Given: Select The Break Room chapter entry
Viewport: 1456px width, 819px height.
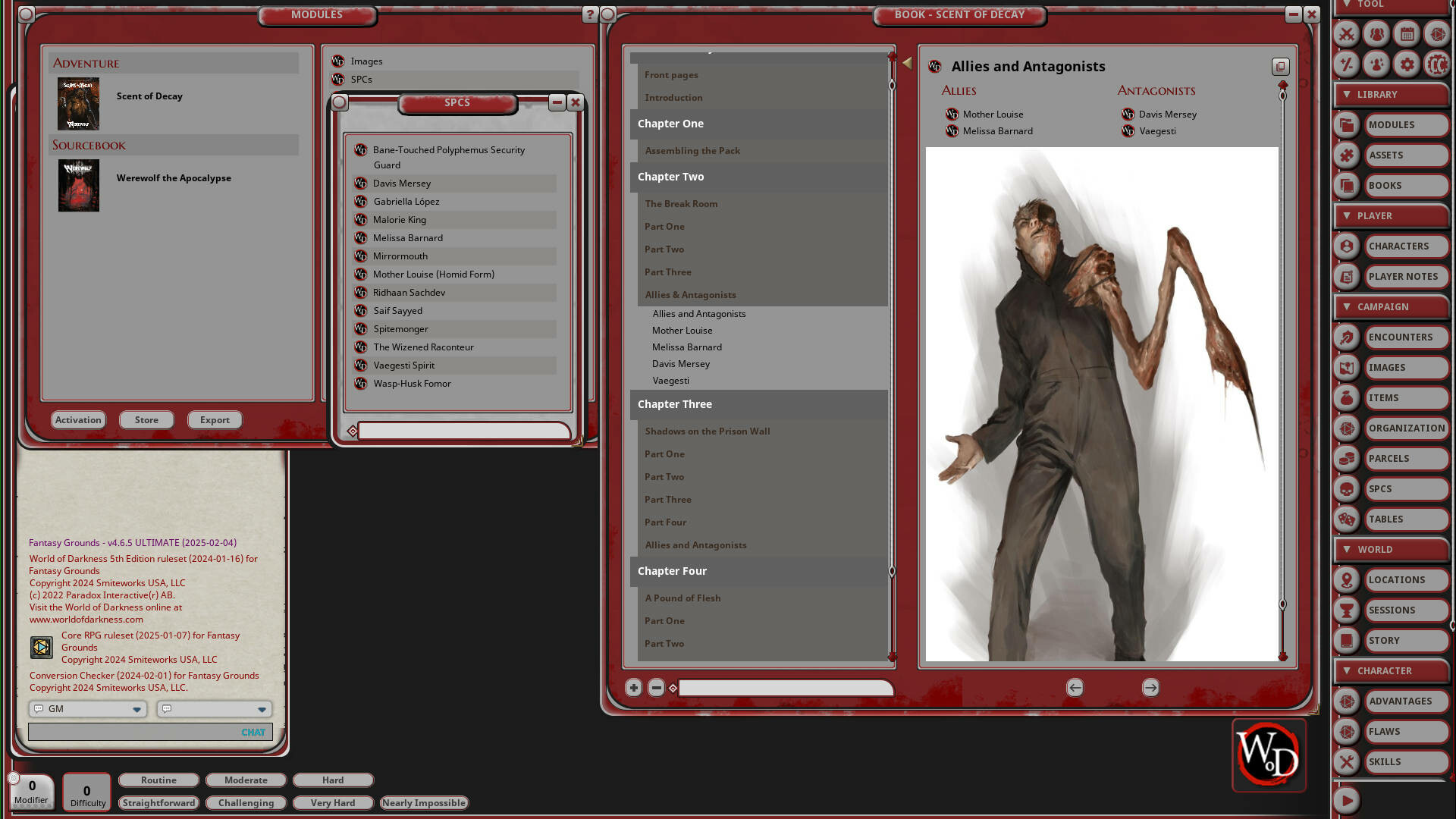Looking at the screenshot, I should tap(681, 203).
